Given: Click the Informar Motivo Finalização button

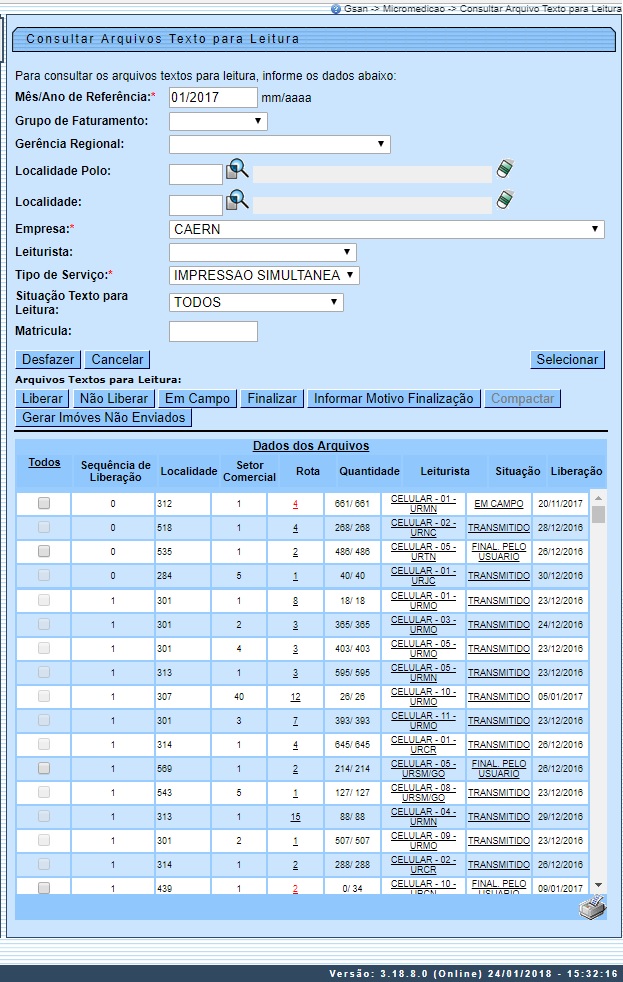Looking at the screenshot, I should click(393, 398).
